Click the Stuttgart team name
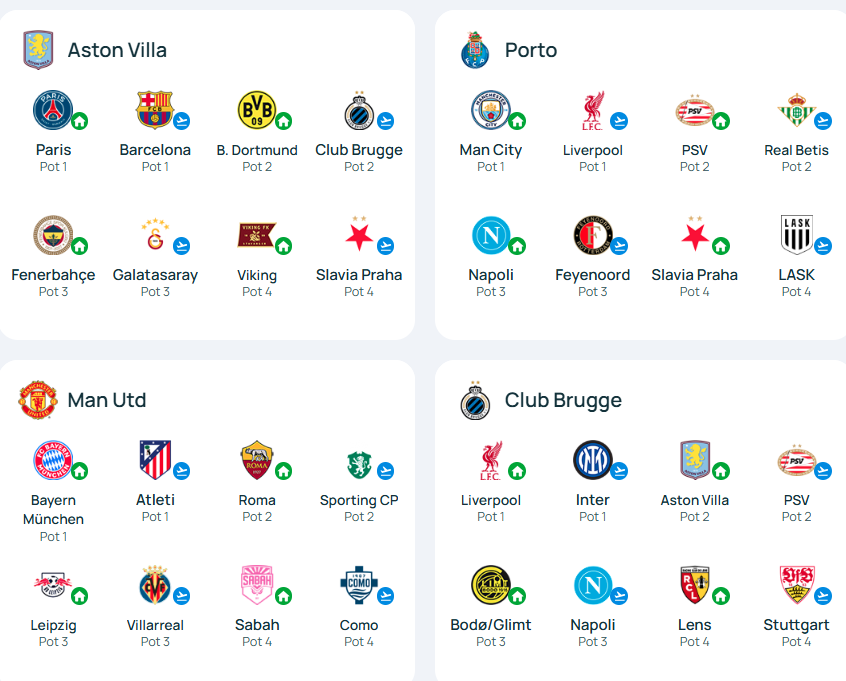 tap(796, 625)
